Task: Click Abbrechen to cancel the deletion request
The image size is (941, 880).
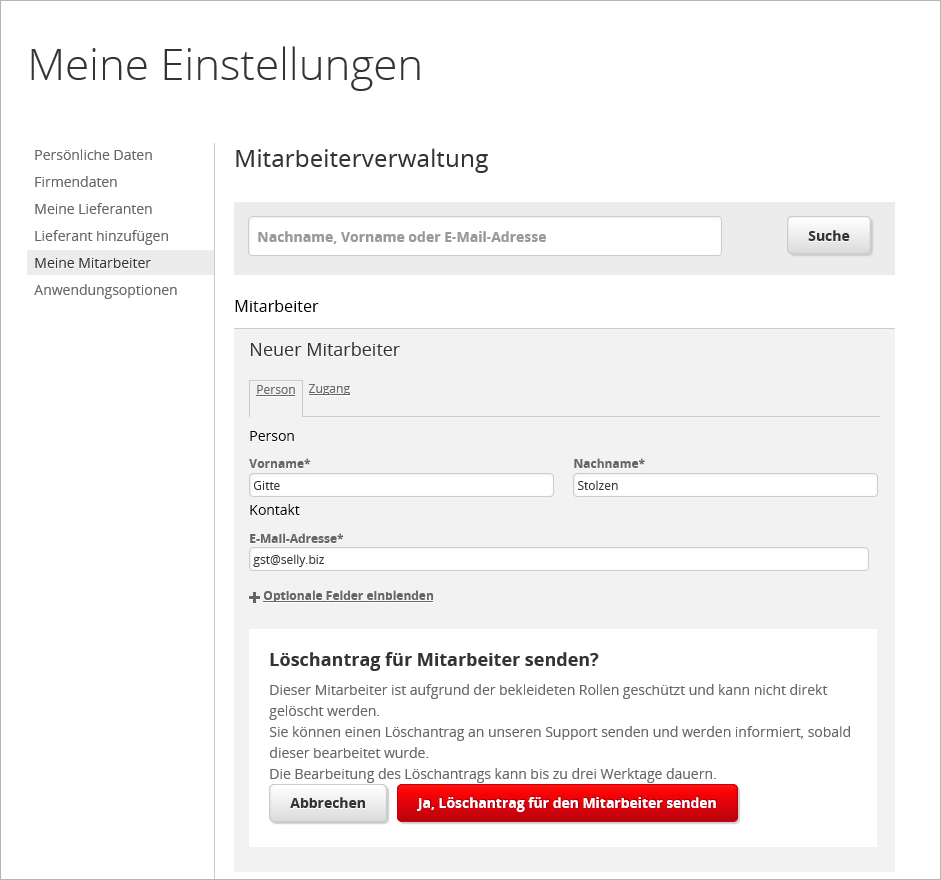Action: [328, 803]
